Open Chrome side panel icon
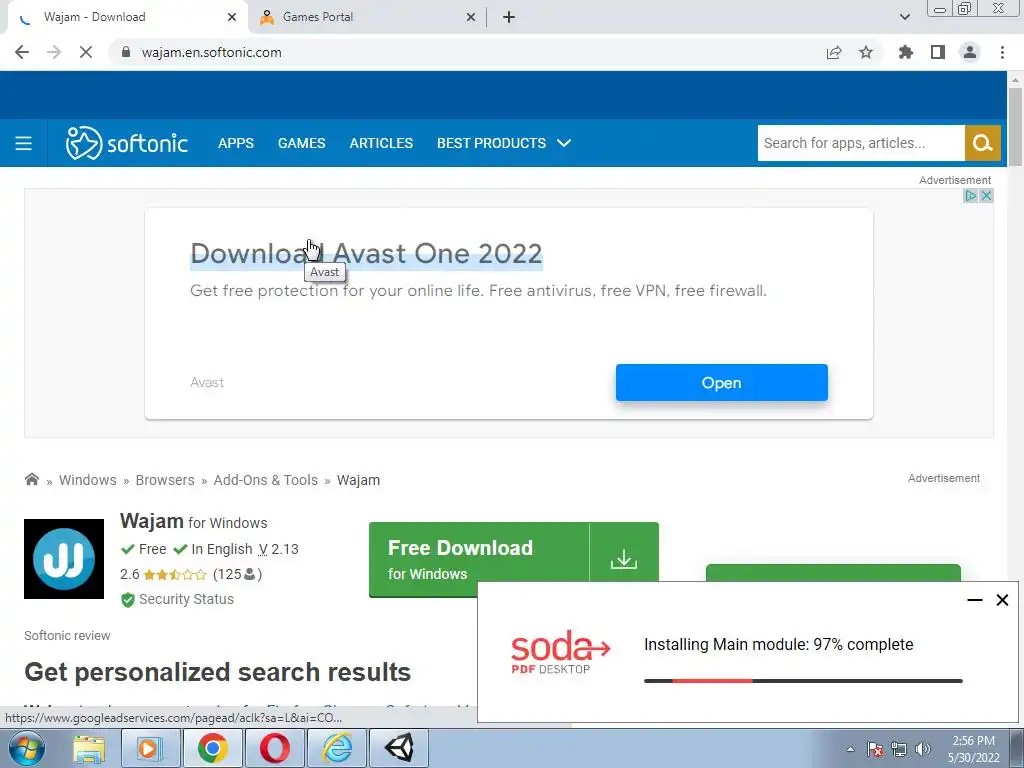Image resolution: width=1024 pixels, height=768 pixels. tap(938, 52)
